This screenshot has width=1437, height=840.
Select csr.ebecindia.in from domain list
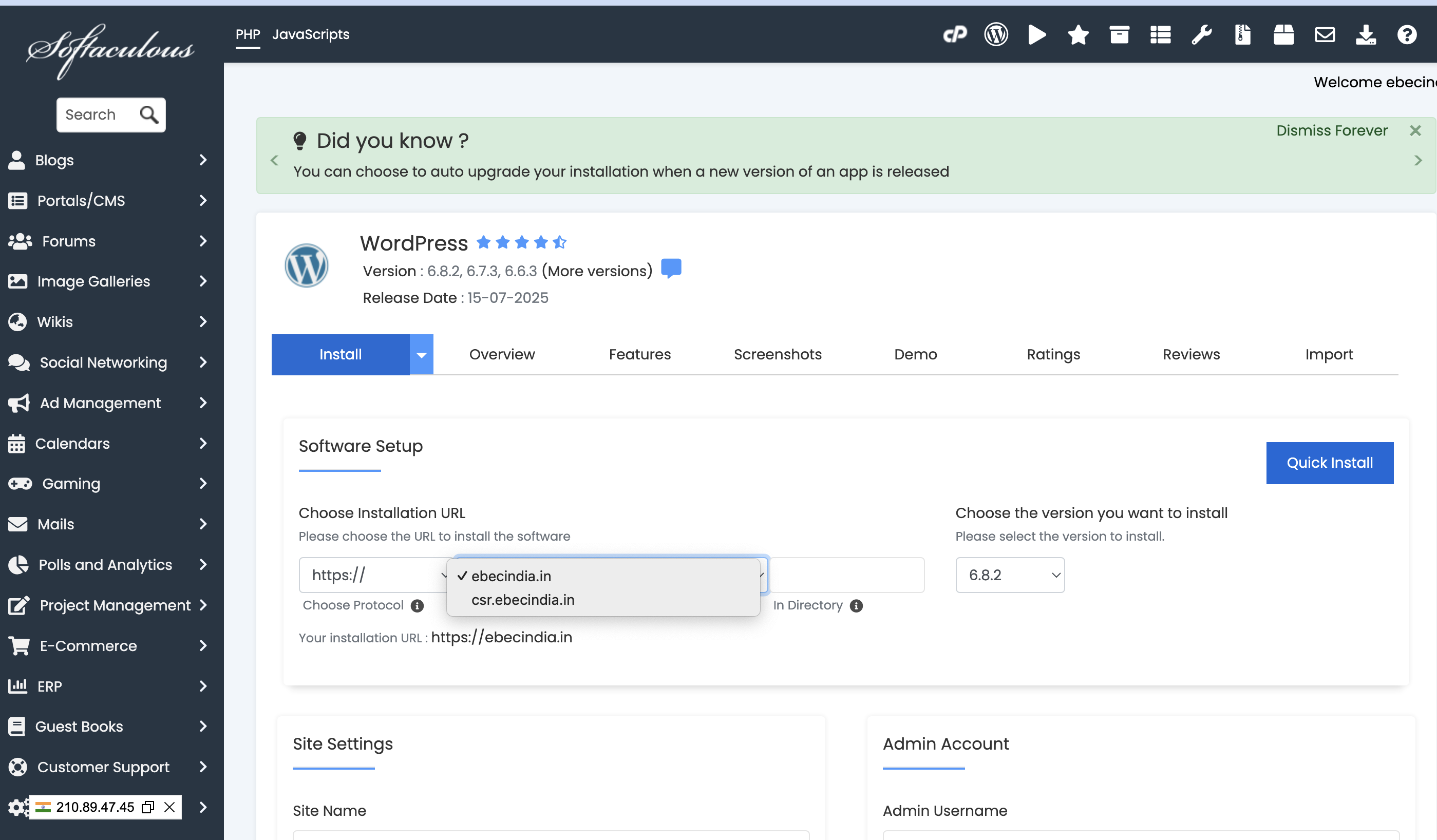pos(522,600)
